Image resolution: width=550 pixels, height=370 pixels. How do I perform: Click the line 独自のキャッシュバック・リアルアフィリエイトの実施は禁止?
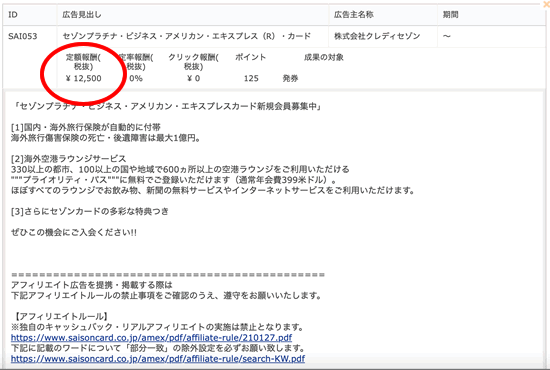tap(157, 327)
